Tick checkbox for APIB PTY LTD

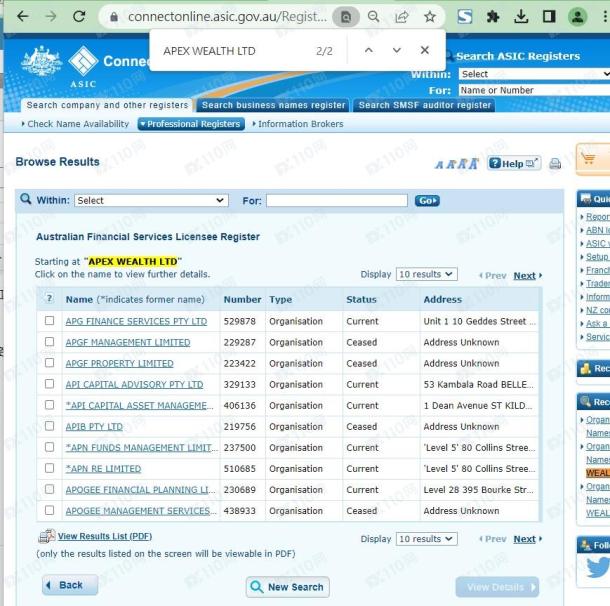(x=49, y=426)
